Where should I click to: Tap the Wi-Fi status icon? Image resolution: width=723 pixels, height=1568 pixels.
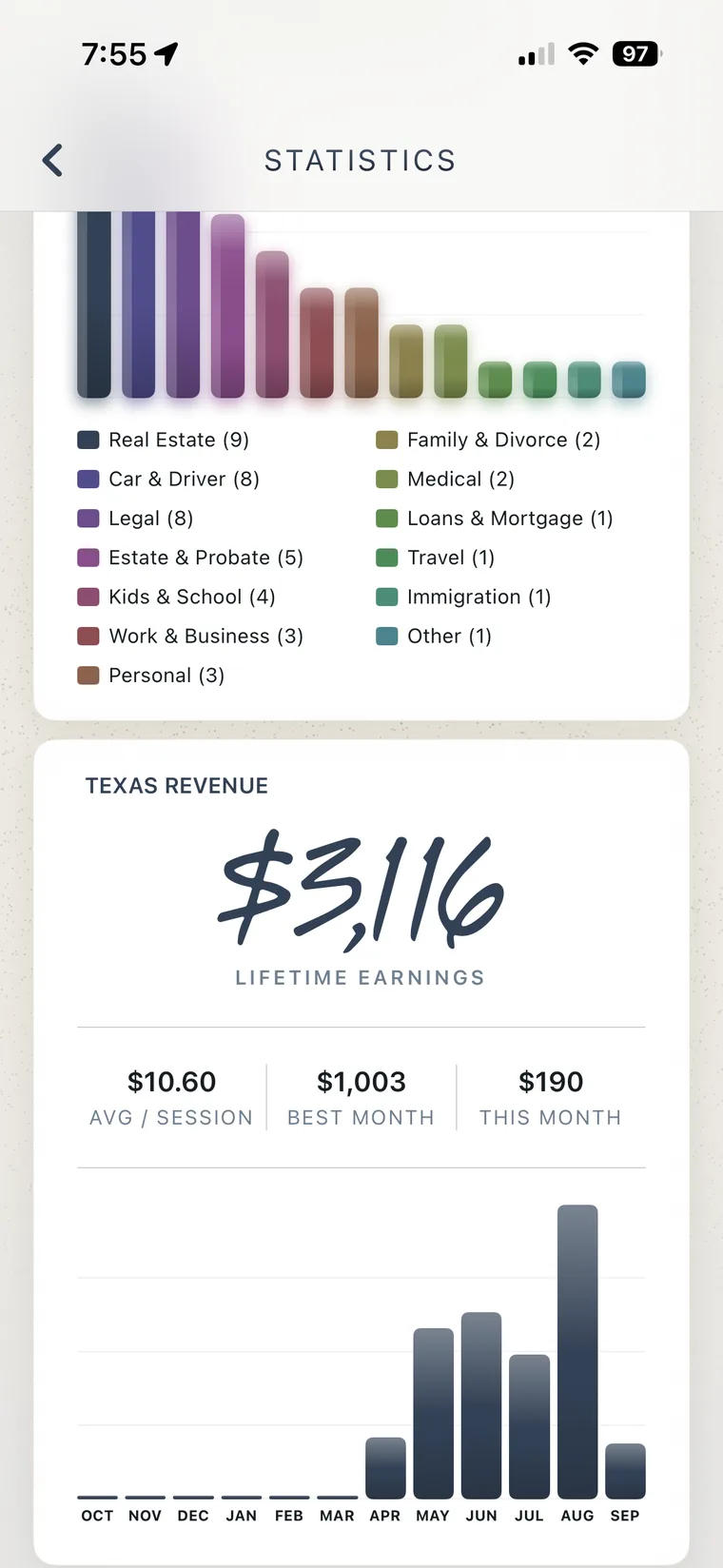(x=583, y=54)
